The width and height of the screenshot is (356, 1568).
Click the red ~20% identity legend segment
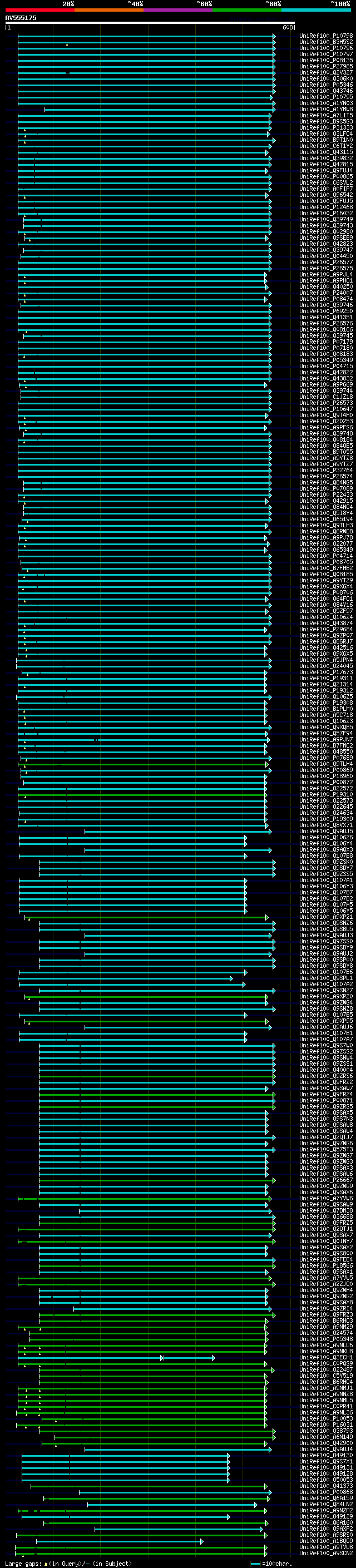tap(39, 10)
